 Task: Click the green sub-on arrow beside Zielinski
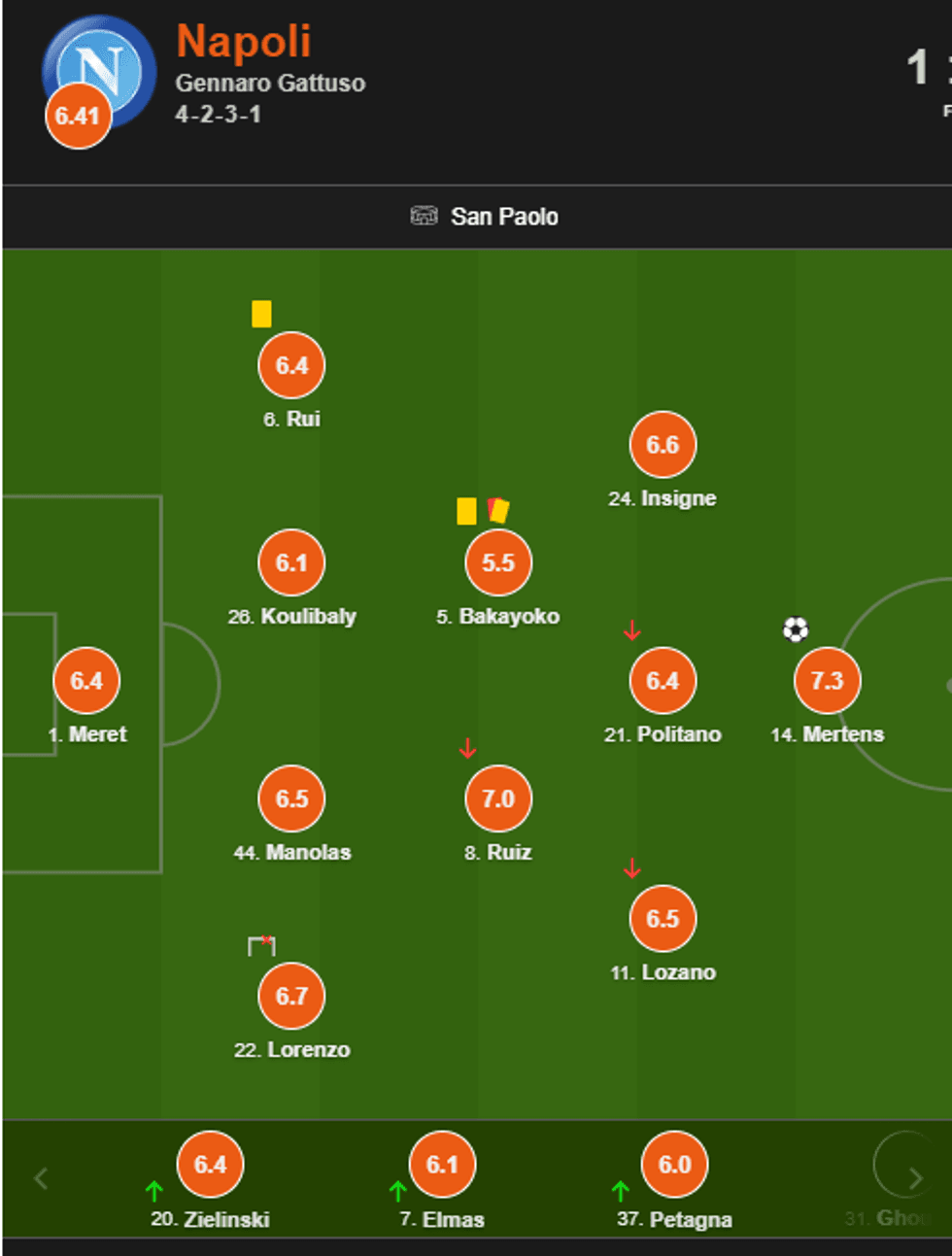tap(154, 1191)
